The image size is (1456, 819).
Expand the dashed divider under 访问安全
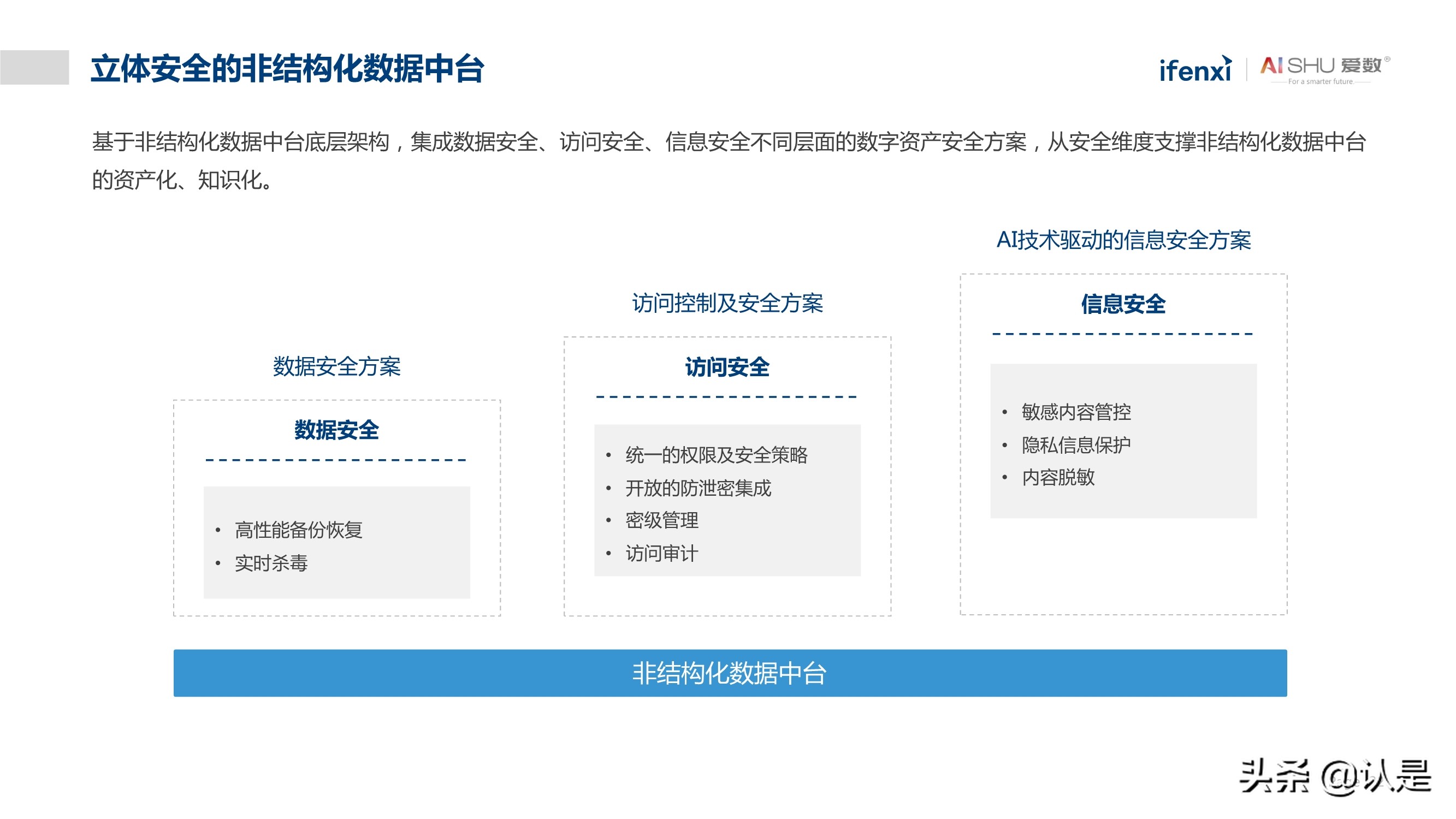tap(725, 399)
